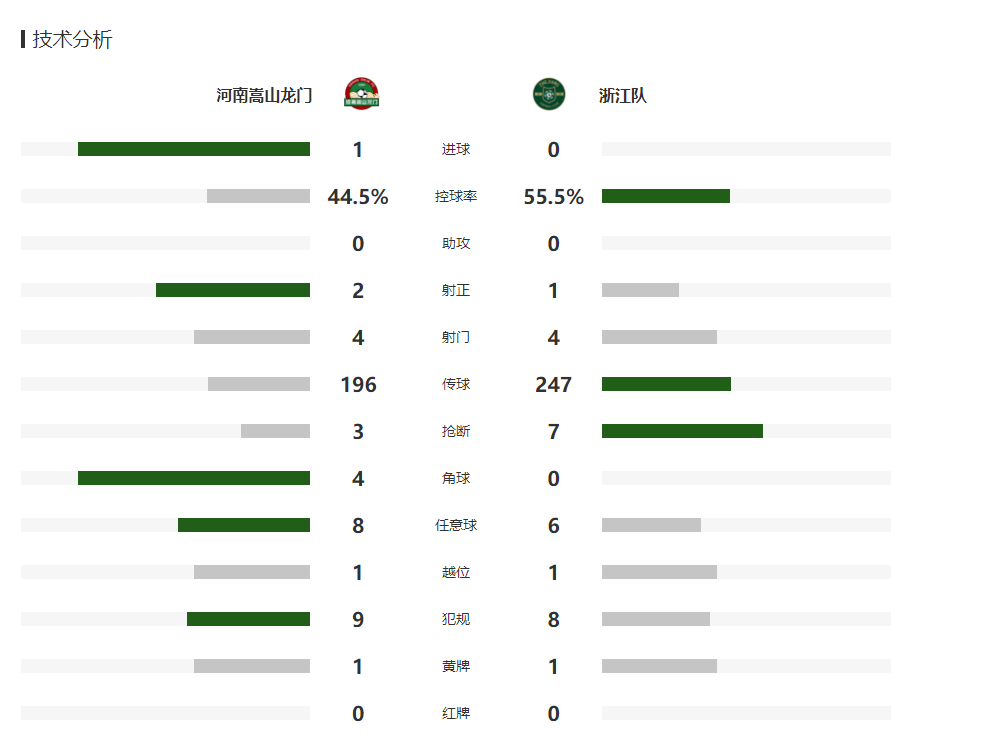The width and height of the screenshot is (981, 754).
Task: Click the 黄牌 stat label
Action: (x=456, y=666)
